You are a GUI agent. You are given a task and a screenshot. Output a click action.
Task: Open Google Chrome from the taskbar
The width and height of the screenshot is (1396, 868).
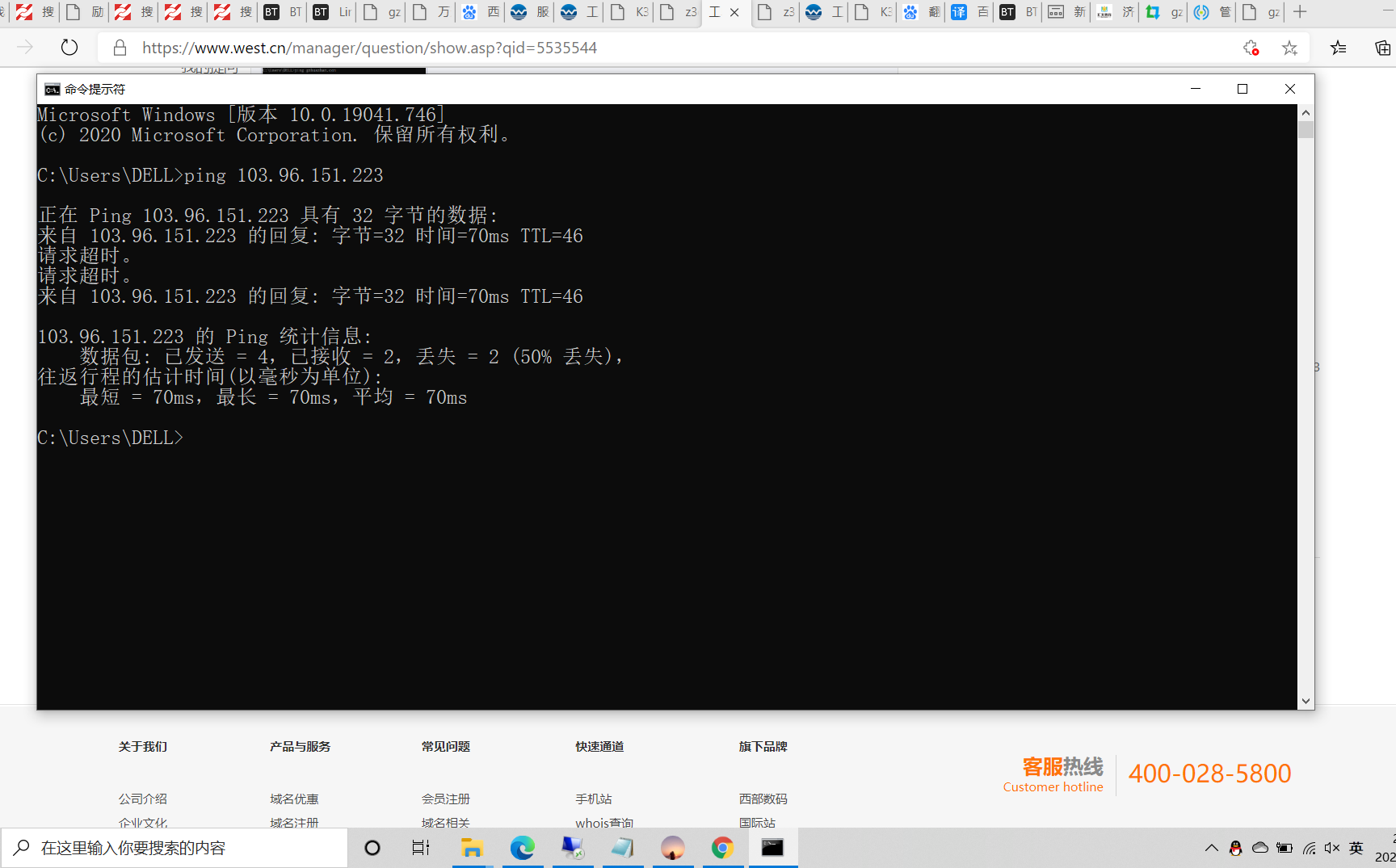click(x=722, y=848)
